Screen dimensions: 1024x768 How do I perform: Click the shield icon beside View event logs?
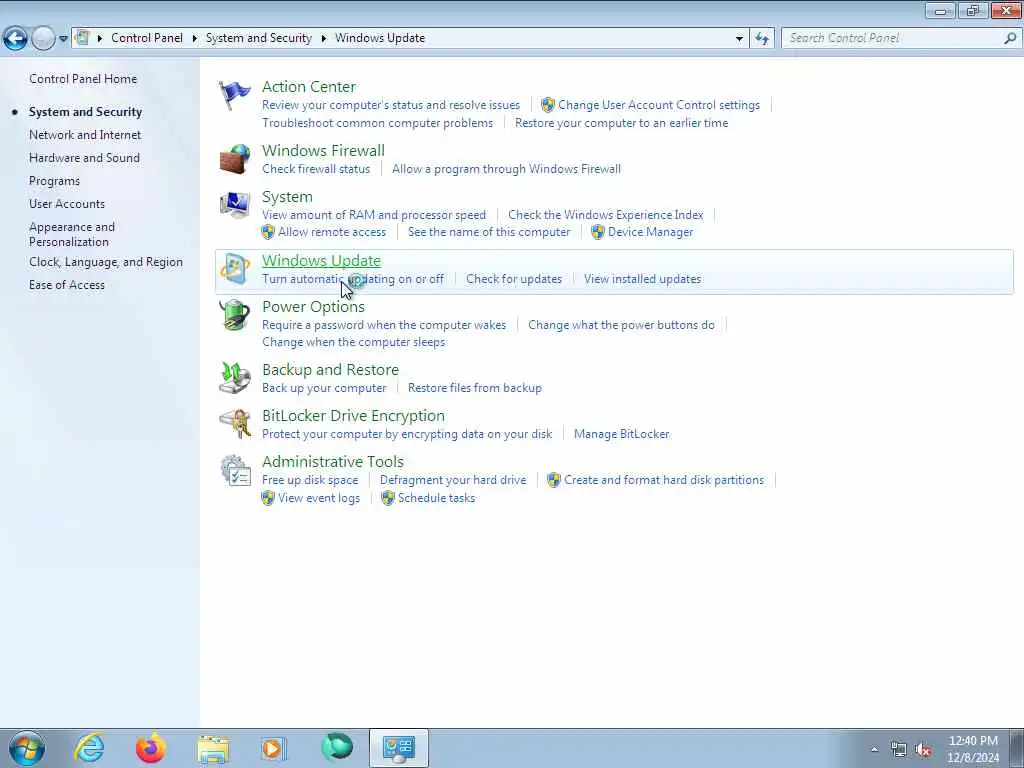click(x=268, y=498)
